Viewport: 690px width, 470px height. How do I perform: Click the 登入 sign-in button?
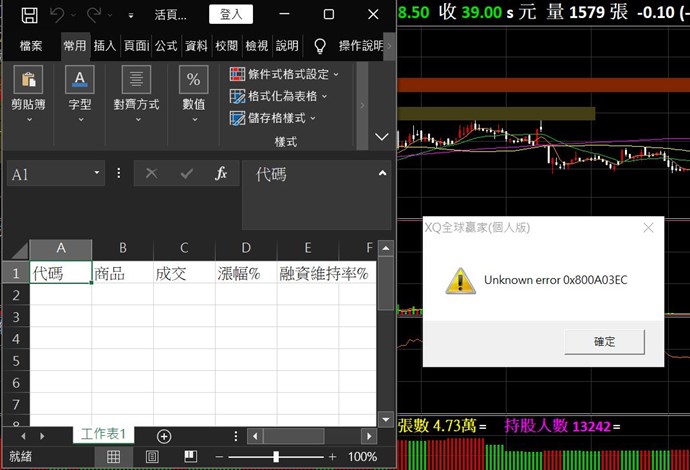click(x=231, y=15)
